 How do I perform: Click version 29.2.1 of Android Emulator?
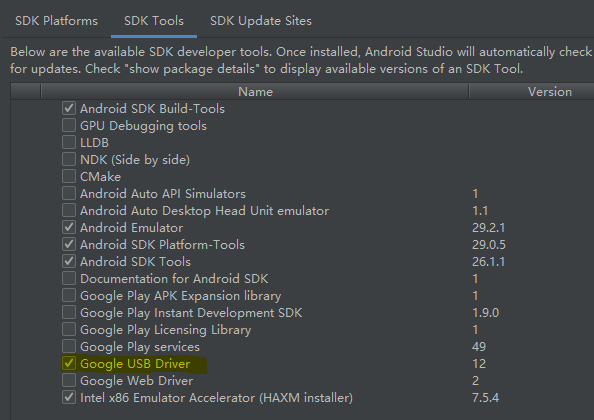(488, 228)
